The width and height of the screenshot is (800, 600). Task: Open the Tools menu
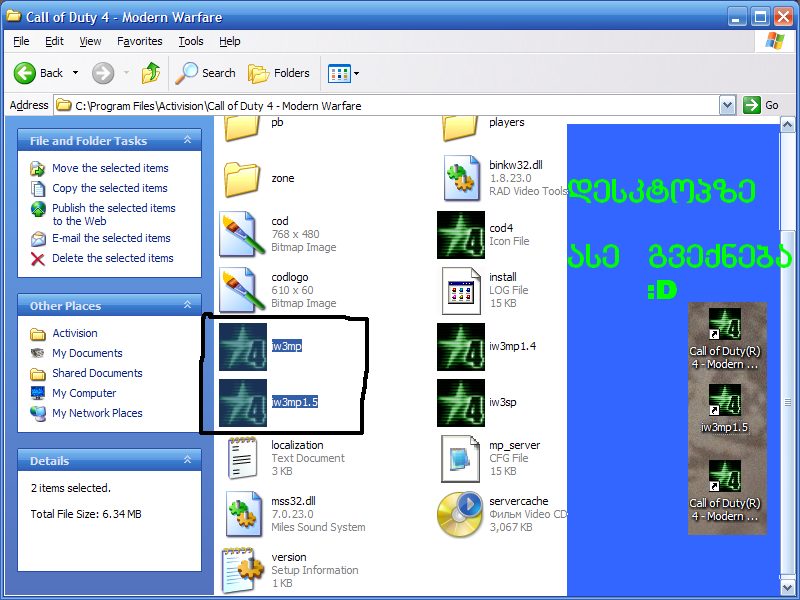point(191,41)
